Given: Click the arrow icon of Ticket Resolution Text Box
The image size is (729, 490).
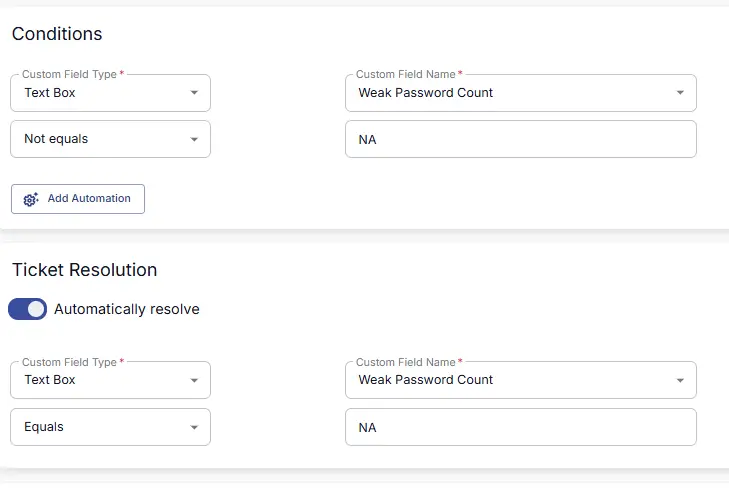Looking at the screenshot, I should tap(194, 380).
